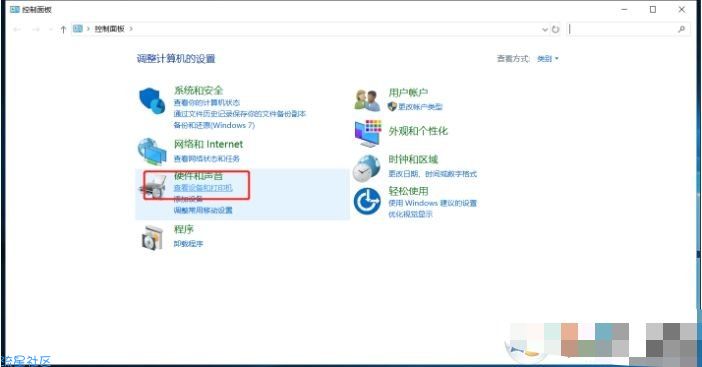Open the 系统和安全 heading link

(198, 90)
